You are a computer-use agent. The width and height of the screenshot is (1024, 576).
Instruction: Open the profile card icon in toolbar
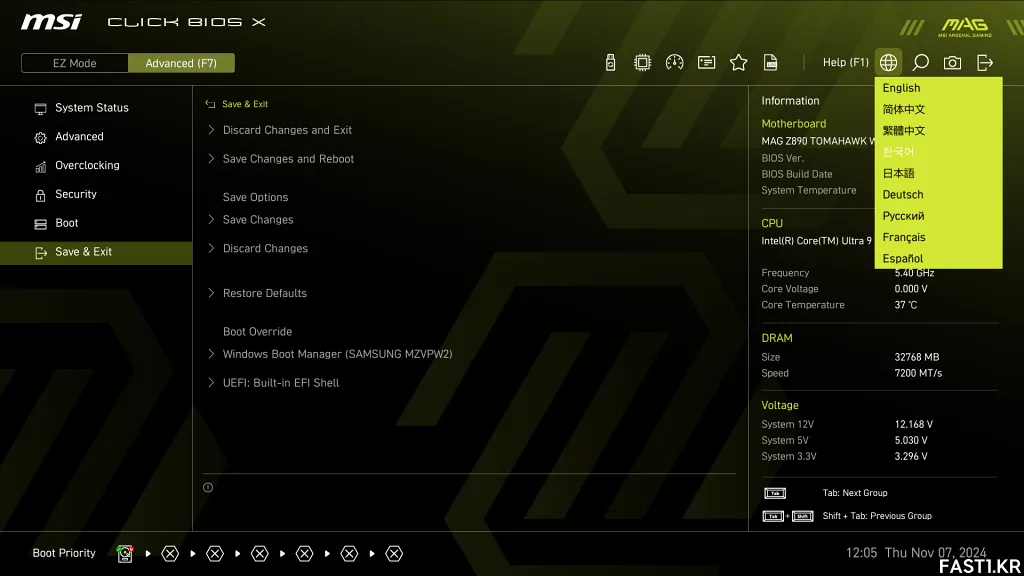click(x=707, y=63)
